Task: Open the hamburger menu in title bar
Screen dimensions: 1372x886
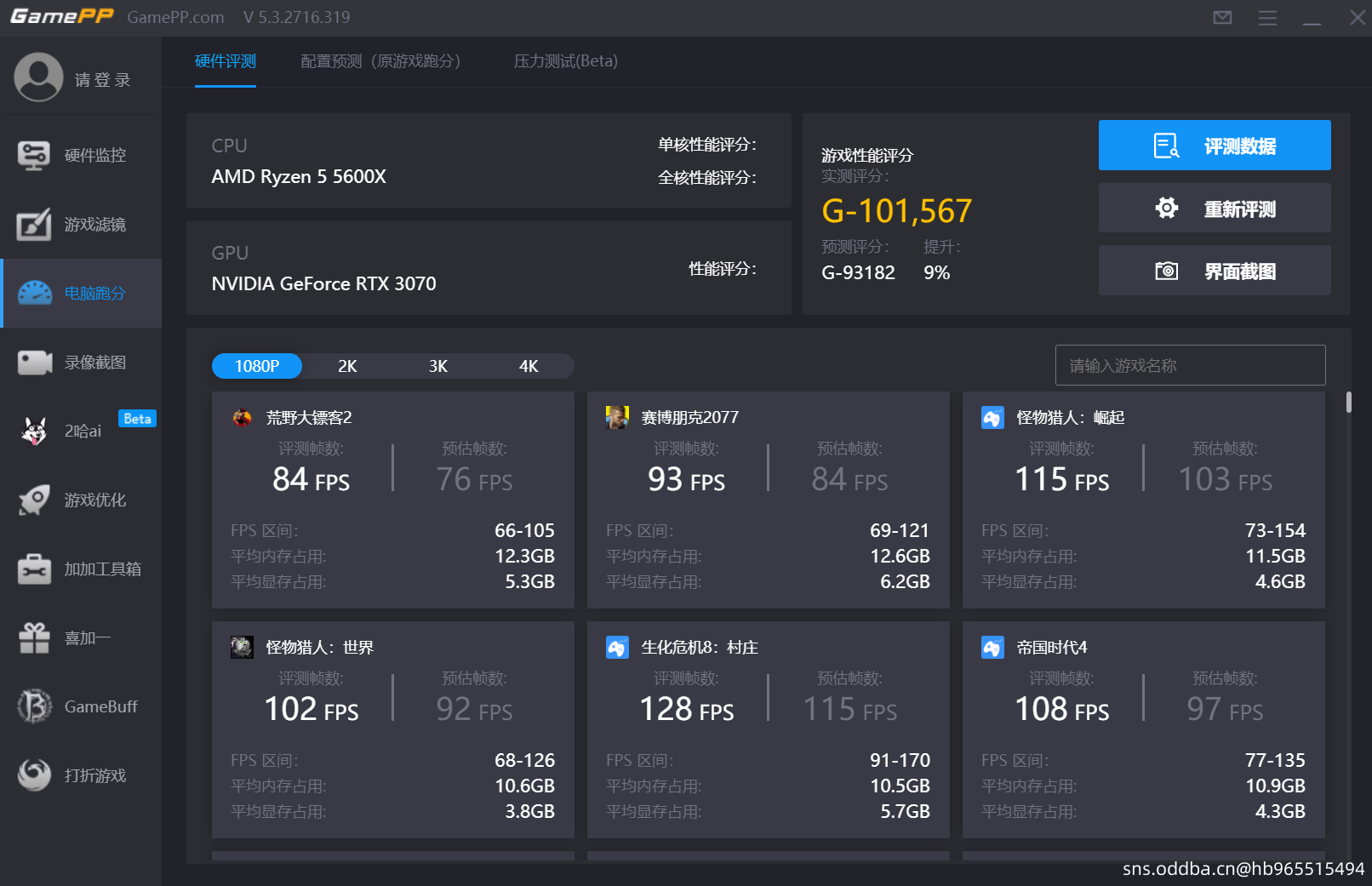Action: (x=1267, y=18)
